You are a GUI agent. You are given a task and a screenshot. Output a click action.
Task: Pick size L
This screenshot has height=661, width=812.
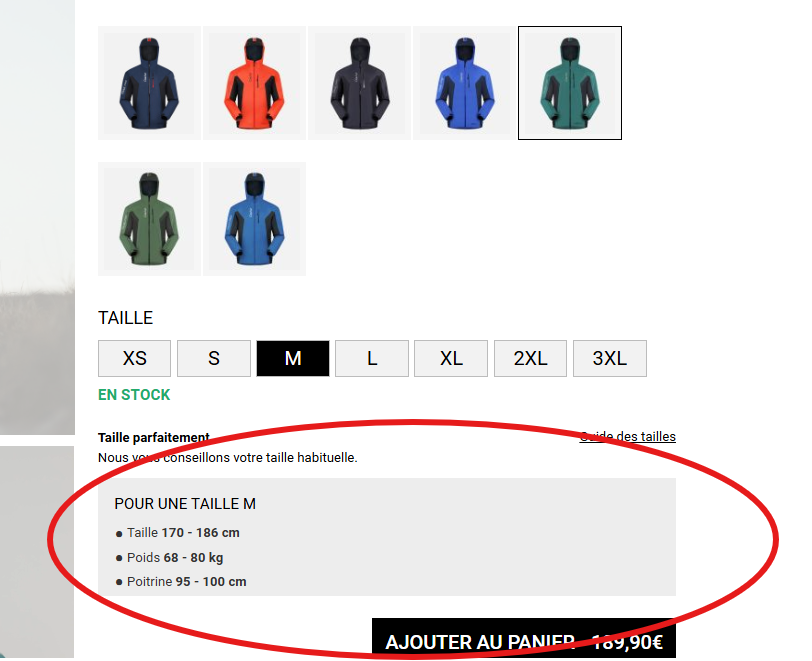372,358
